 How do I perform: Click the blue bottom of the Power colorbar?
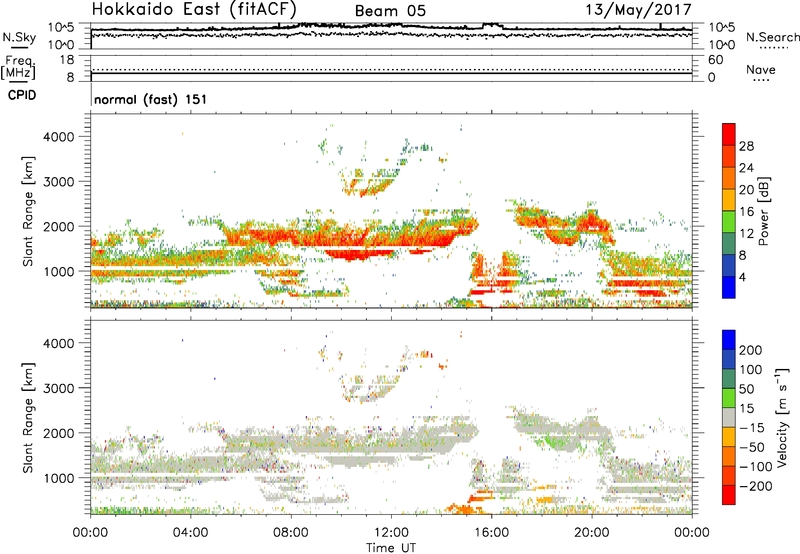(x=729, y=287)
